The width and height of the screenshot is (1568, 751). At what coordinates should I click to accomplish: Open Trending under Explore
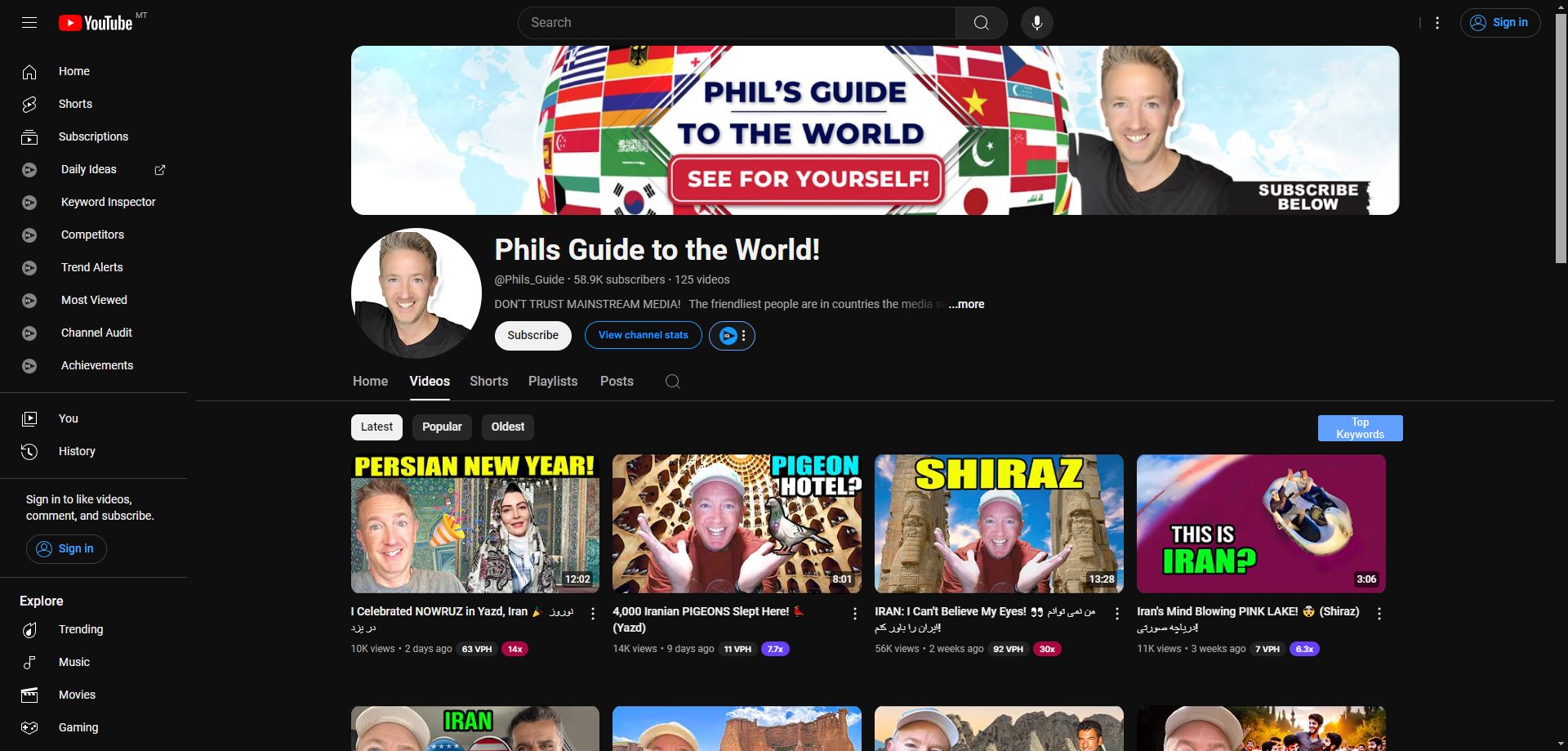pos(93,629)
